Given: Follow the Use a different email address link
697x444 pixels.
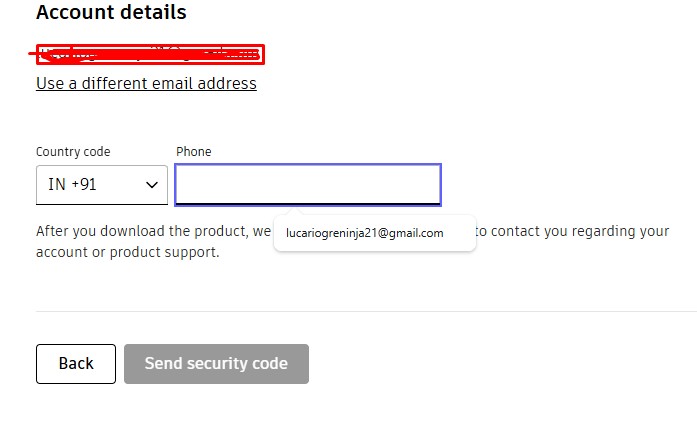Looking at the screenshot, I should [x=146, y=83].
